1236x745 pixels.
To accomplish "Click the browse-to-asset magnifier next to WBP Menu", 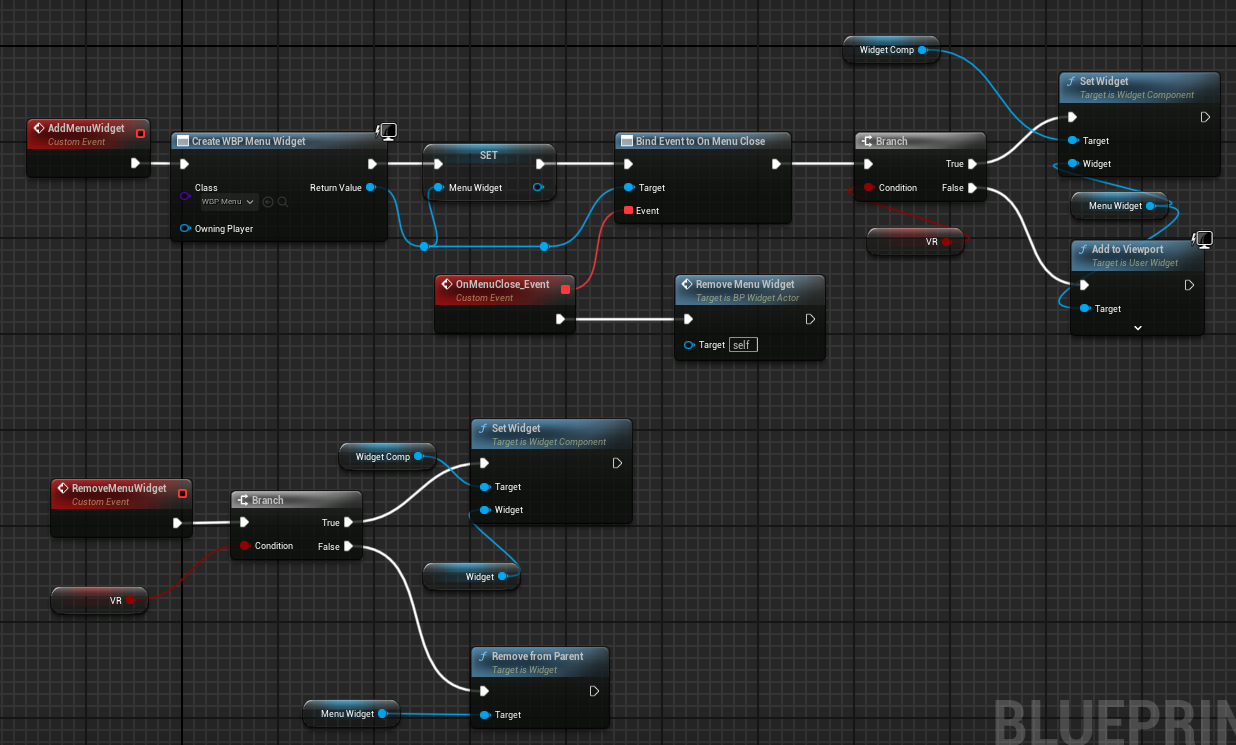I will pyautogui.click(x=283, y=202).
